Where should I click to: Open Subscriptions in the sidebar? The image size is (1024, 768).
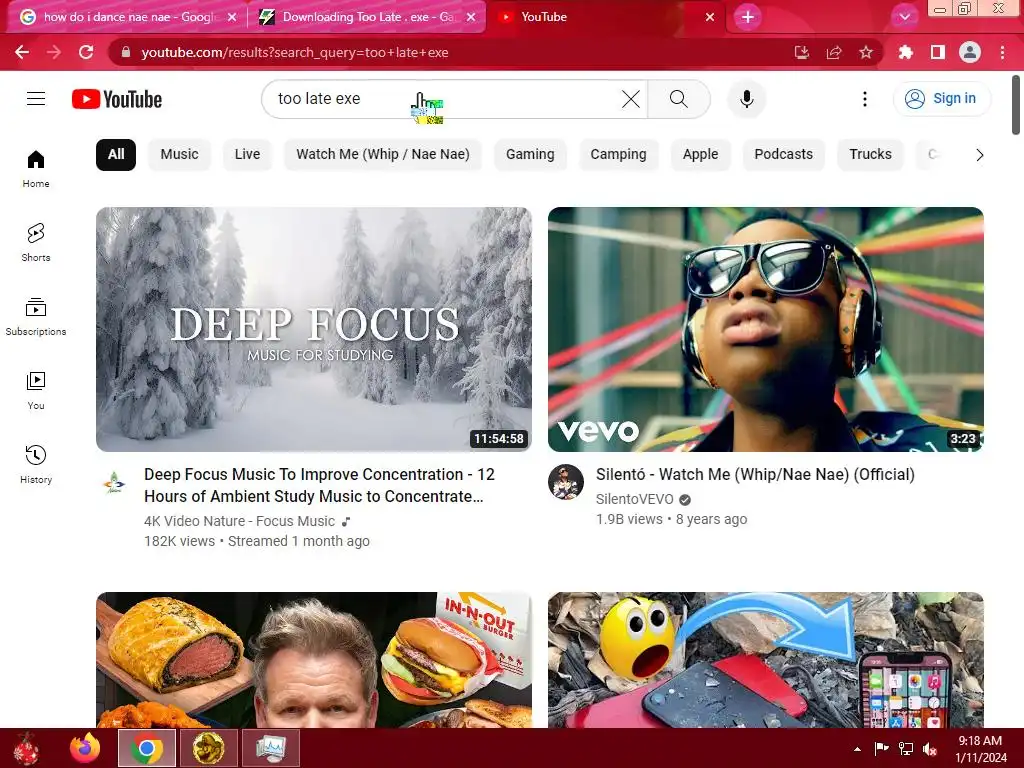[x=36, y=317]
